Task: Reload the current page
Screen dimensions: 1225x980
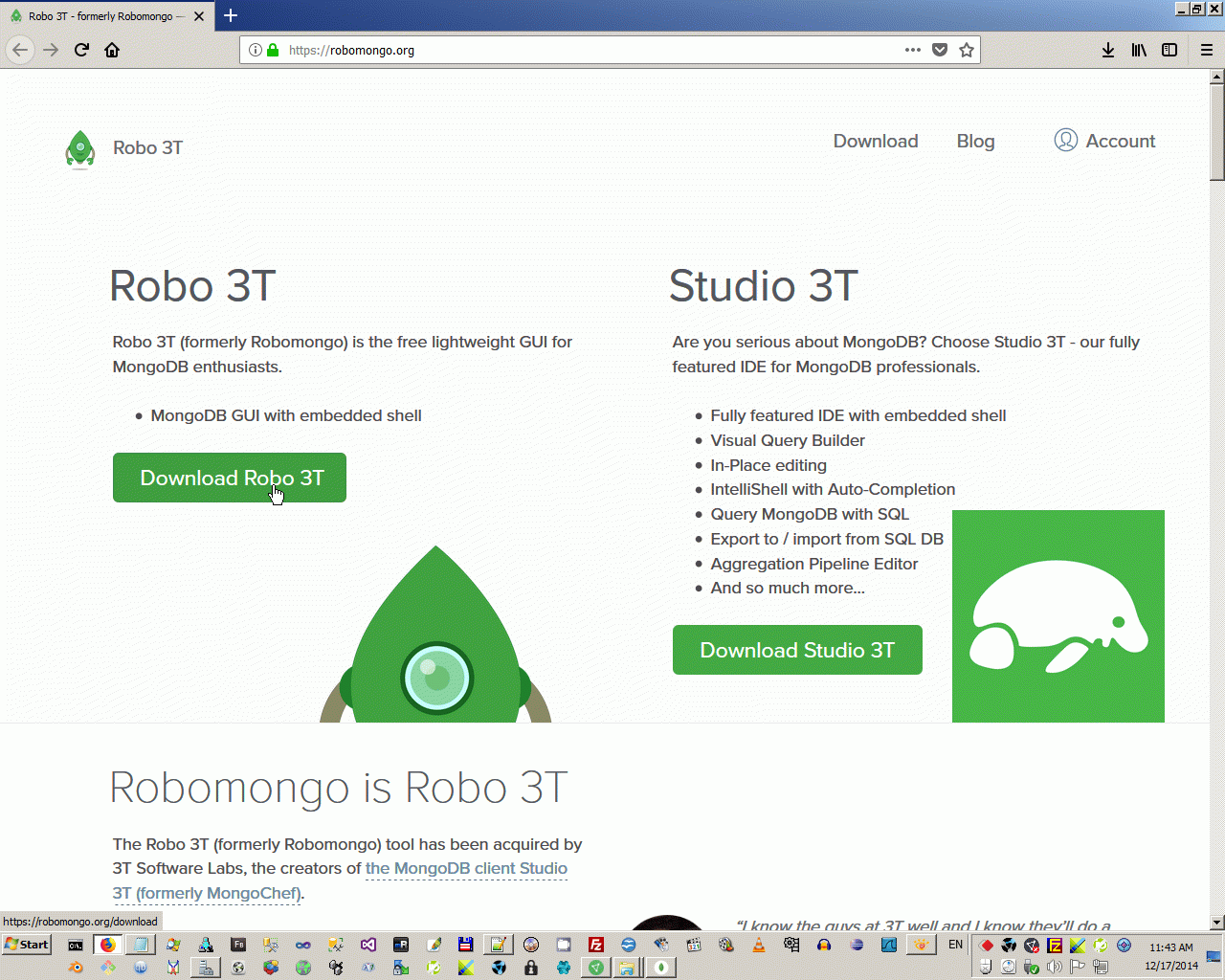Action: click(x=81, y=50)
